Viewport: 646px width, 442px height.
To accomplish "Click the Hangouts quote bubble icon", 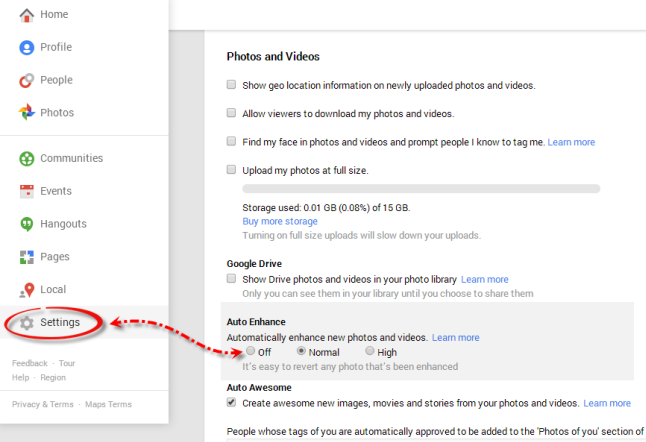I will point(27,224).
